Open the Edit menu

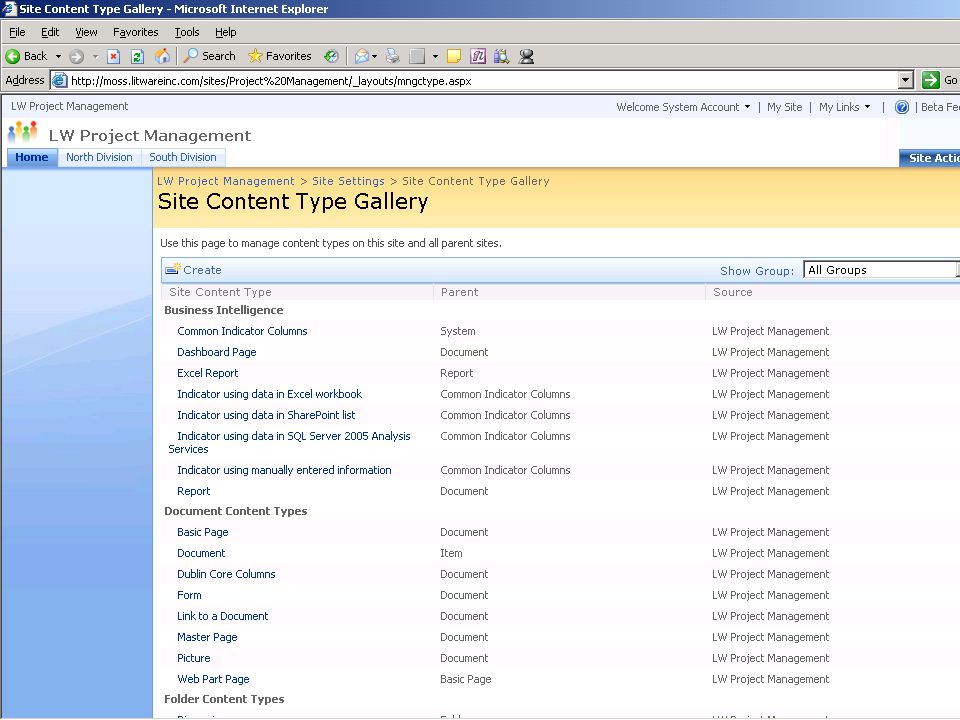[x=50, y=32]
